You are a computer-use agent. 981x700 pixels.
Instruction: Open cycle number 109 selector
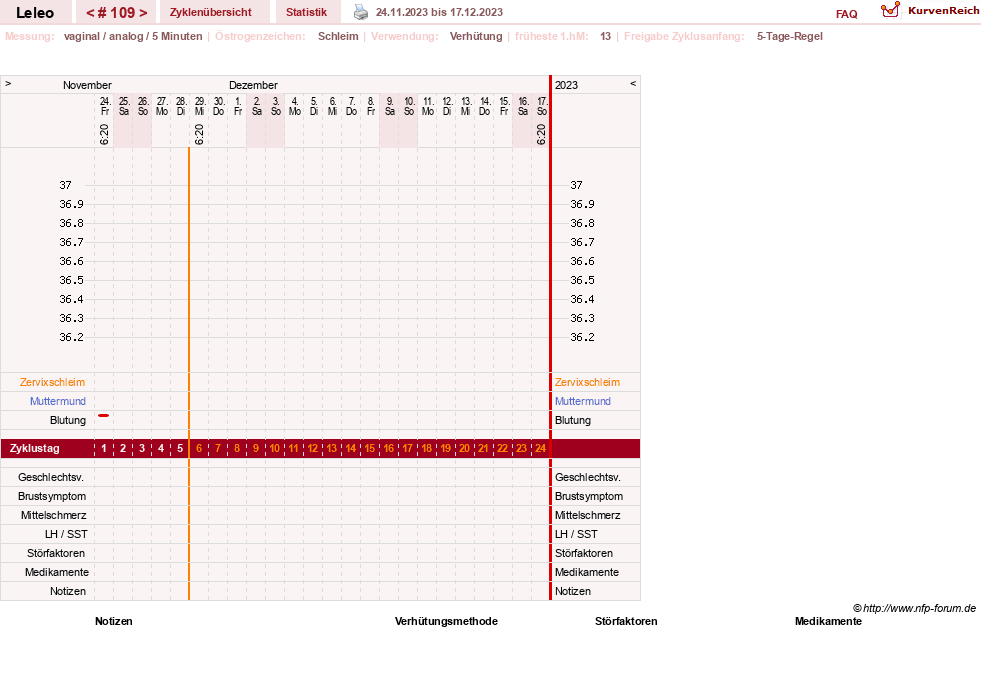[x=116, y=13]
